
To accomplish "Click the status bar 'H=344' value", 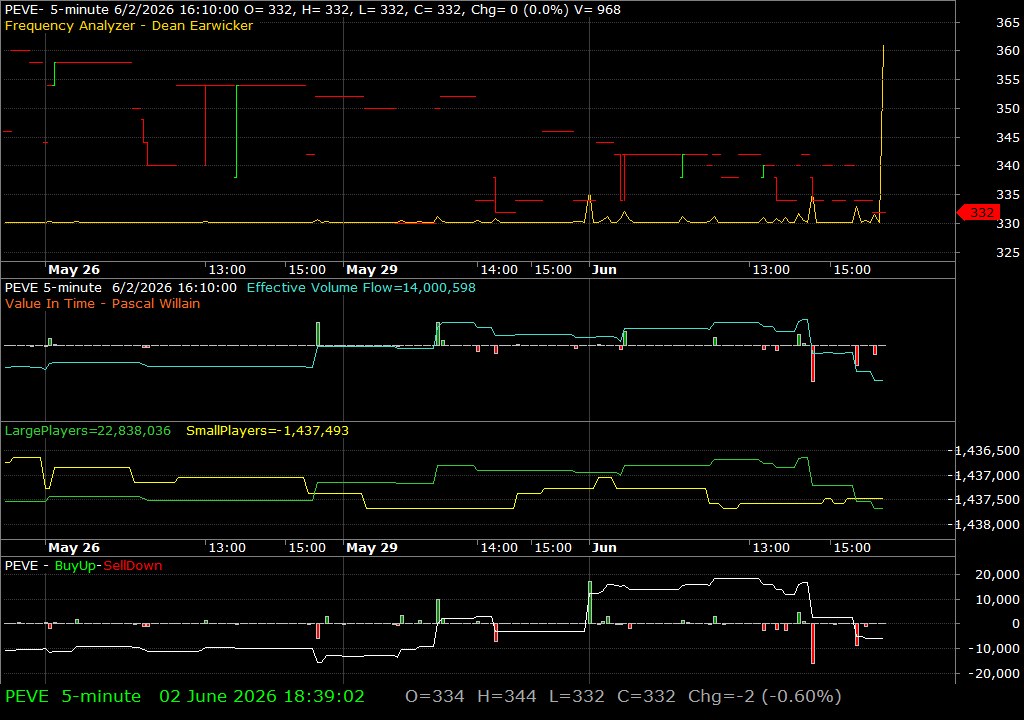I will tap(506, 696).
